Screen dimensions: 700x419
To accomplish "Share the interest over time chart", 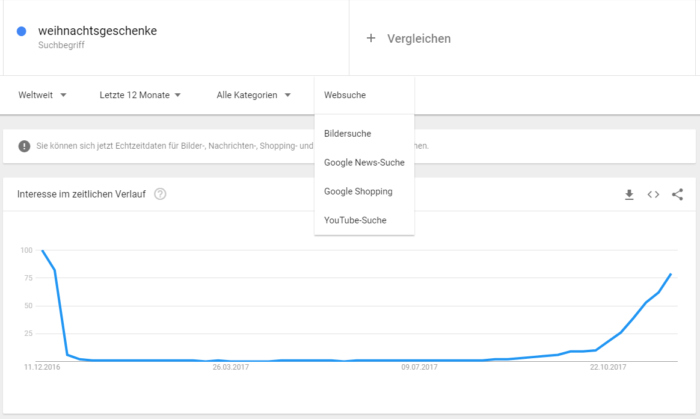I will [x=678, y=194].
